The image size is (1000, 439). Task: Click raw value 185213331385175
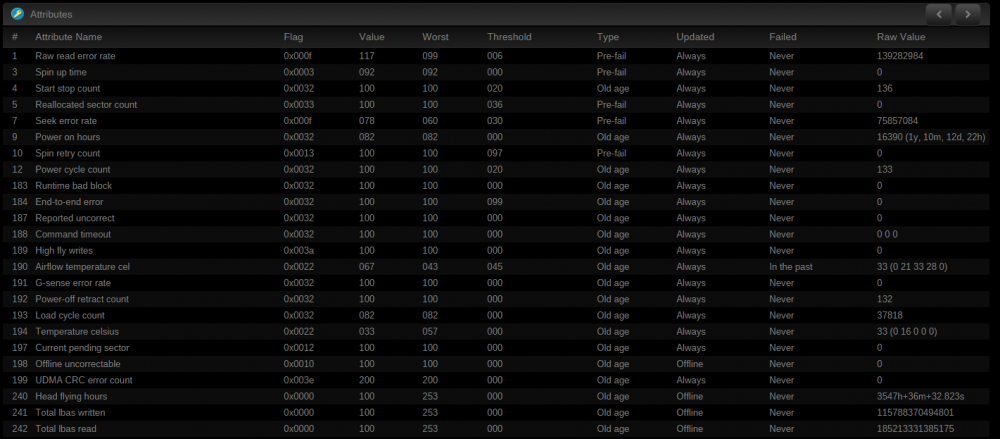pyautogui.click(x=915, y=429)
